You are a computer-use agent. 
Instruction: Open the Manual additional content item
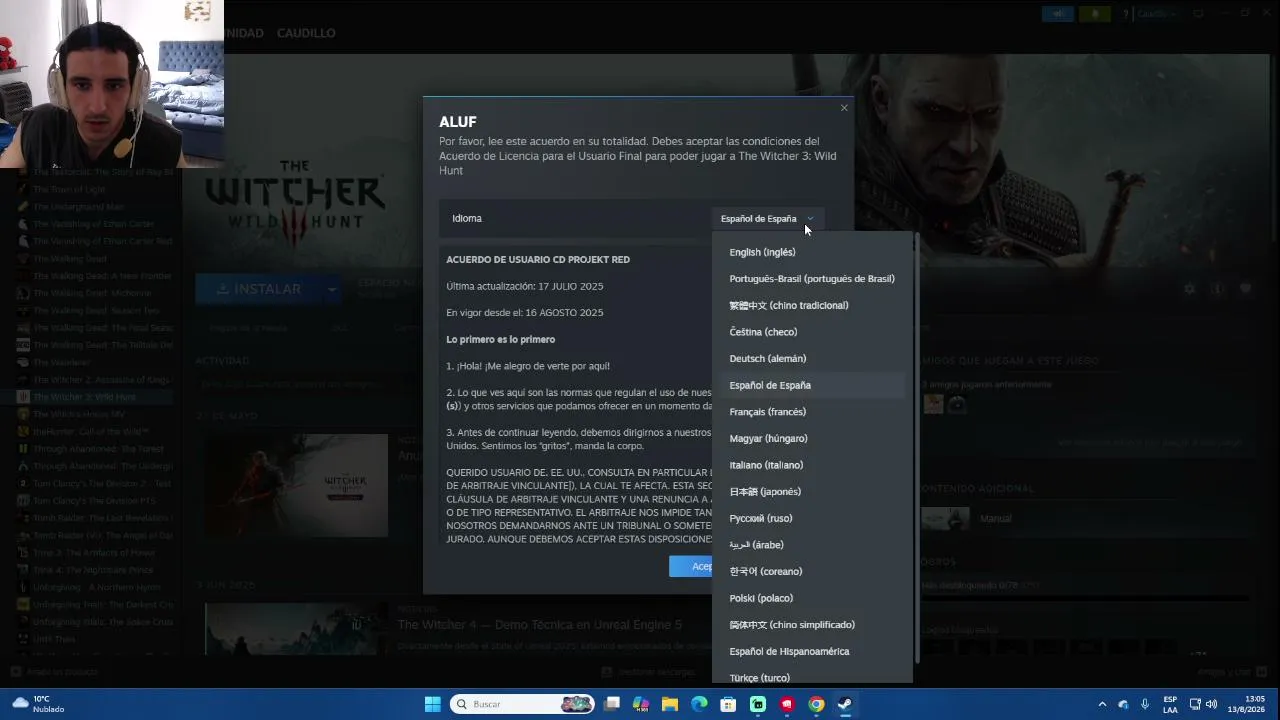(x=966, y=519)
